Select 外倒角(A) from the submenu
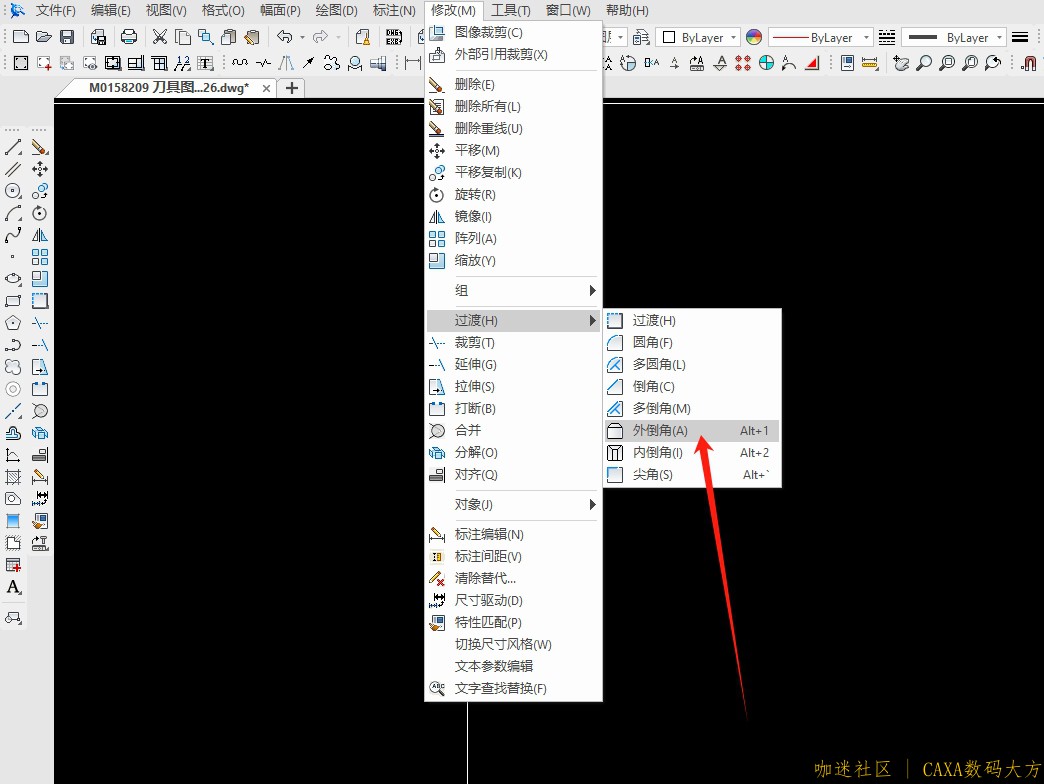The height and width of the screenshot is (784, 1044). click(660, 431)
